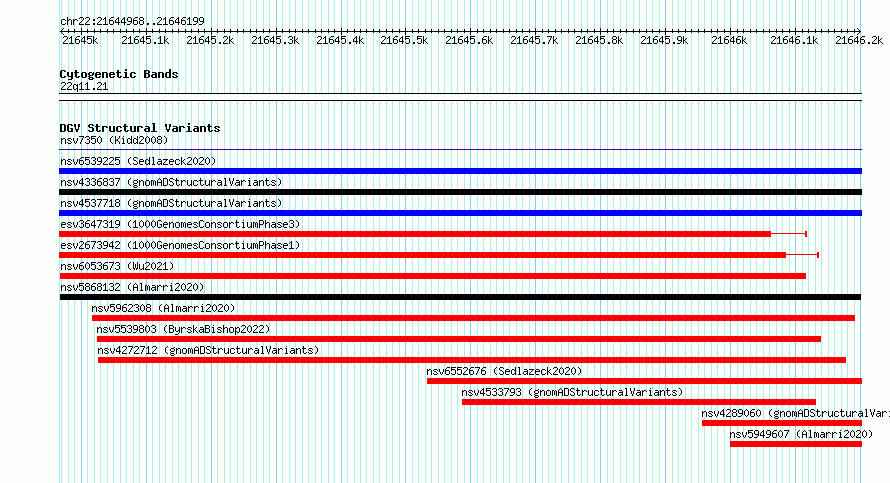Click the red bar of nsv4533793

pyautogui.click(x=639, y=402)
